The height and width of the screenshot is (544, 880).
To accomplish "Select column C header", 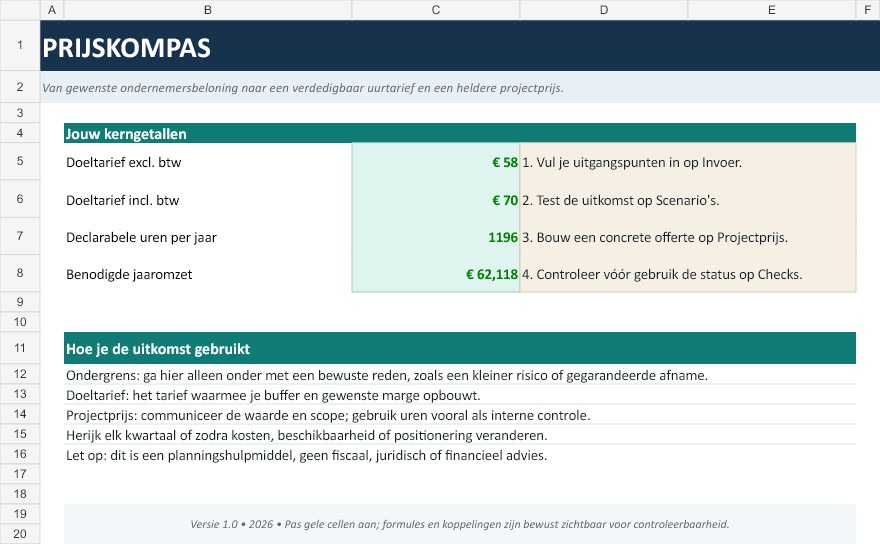I will tap(436, 10).
